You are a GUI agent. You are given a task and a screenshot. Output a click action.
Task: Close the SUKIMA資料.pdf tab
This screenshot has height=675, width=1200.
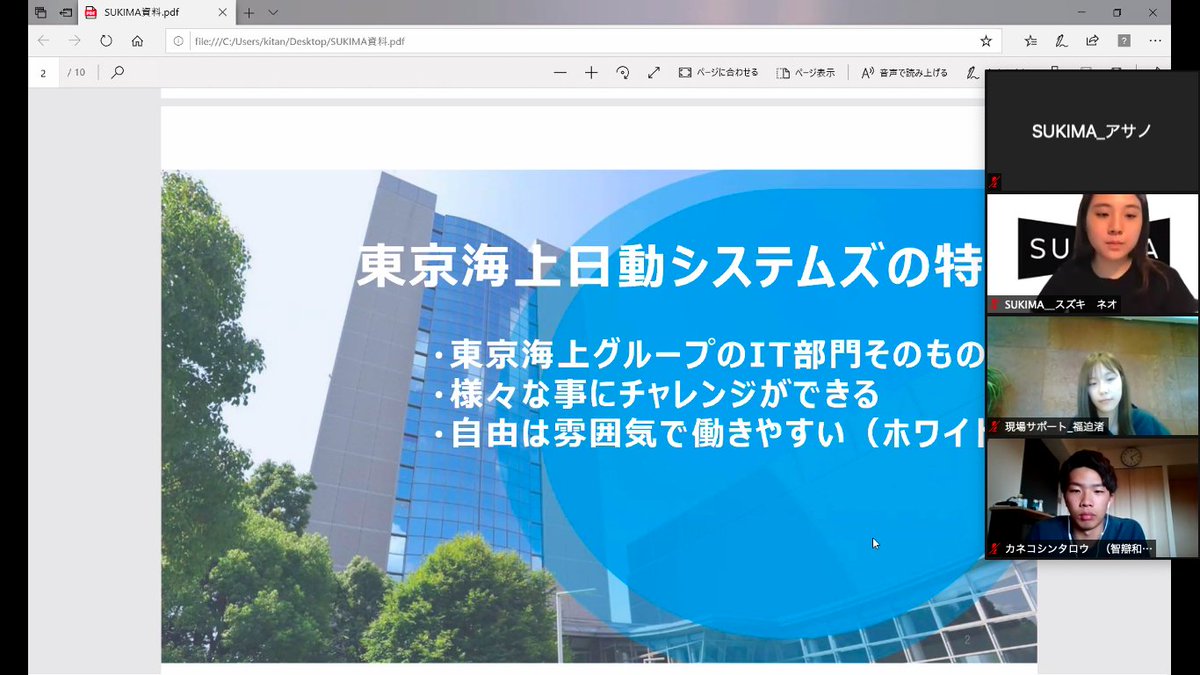pos(222,13)
